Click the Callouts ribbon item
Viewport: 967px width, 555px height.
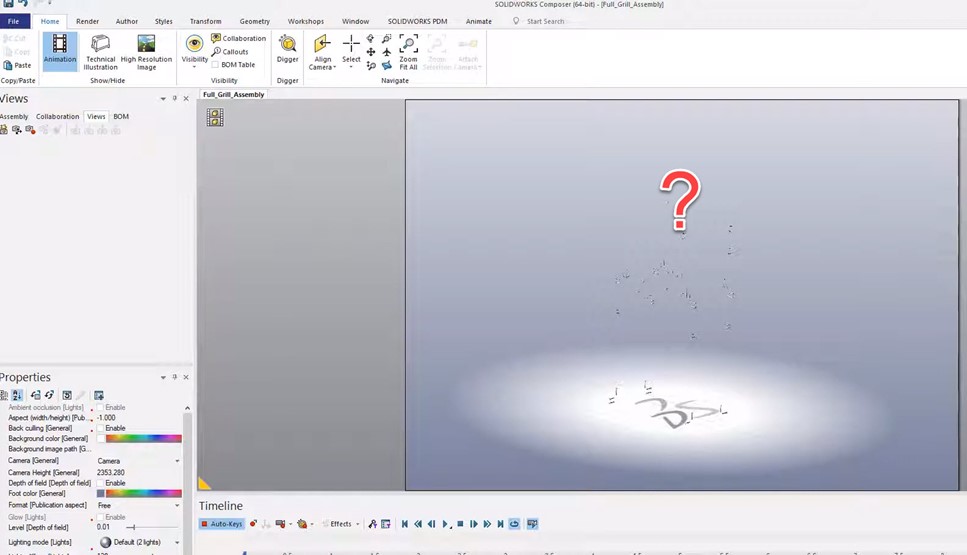pyautogui.click(x=230, y=52)
